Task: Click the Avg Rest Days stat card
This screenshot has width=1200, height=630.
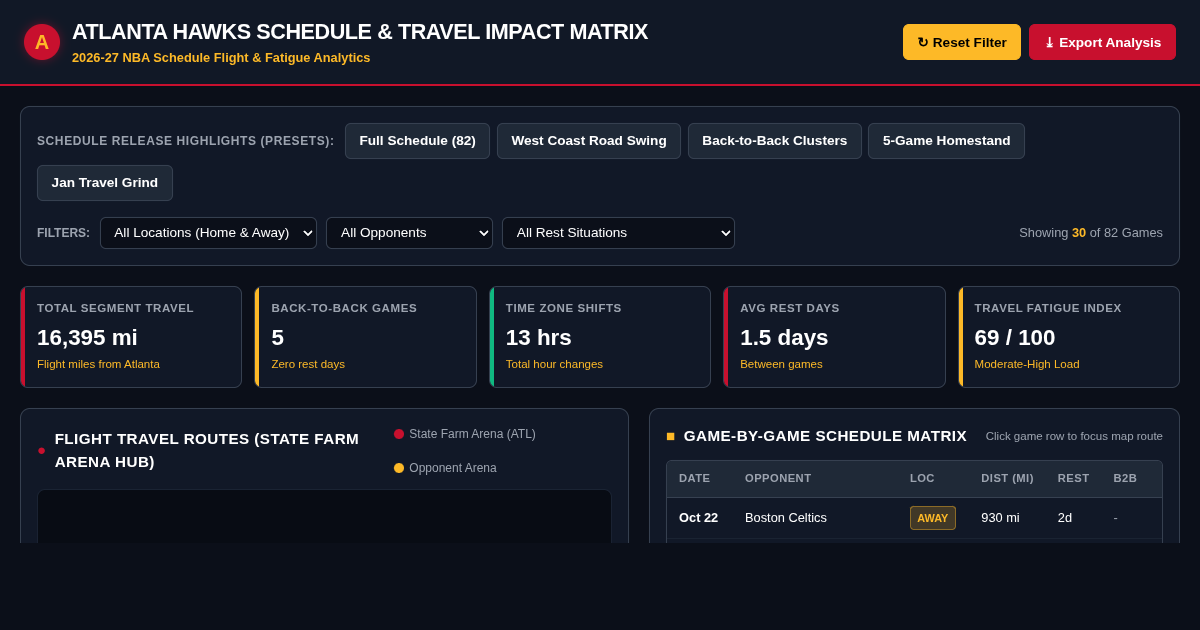Action: (x=834, y=337)
